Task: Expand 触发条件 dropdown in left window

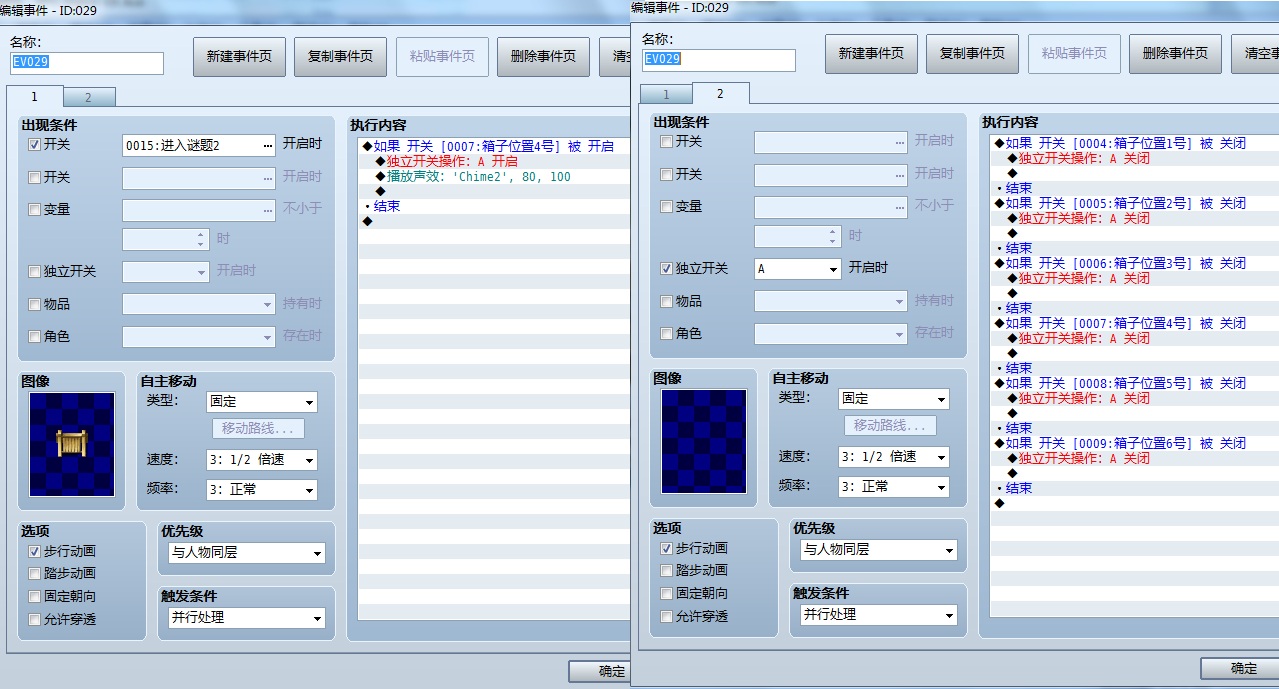Action: (247, 618)
